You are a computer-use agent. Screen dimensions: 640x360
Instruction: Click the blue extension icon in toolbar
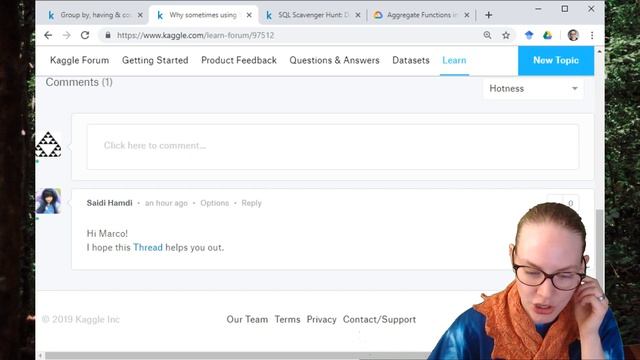(x=529, y=36)
